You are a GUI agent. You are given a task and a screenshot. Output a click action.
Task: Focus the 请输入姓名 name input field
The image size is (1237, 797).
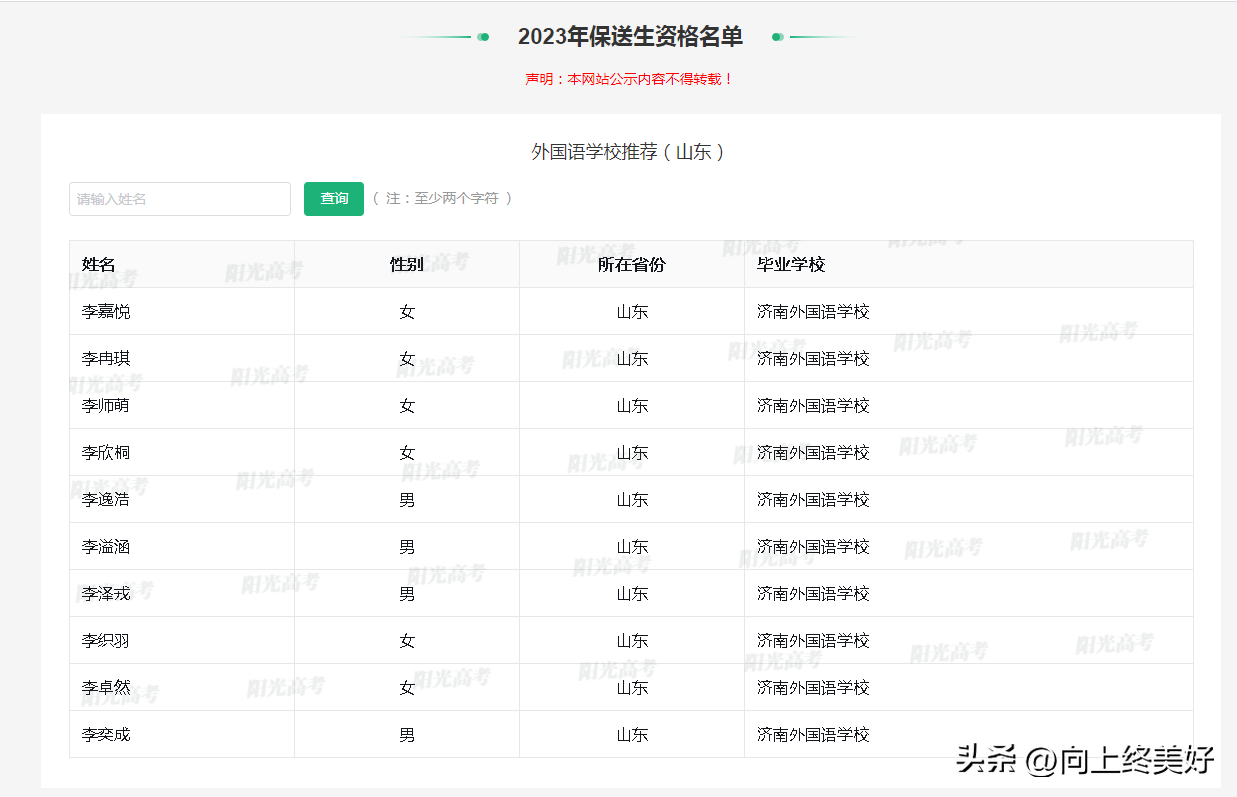[x=180, y=199]
